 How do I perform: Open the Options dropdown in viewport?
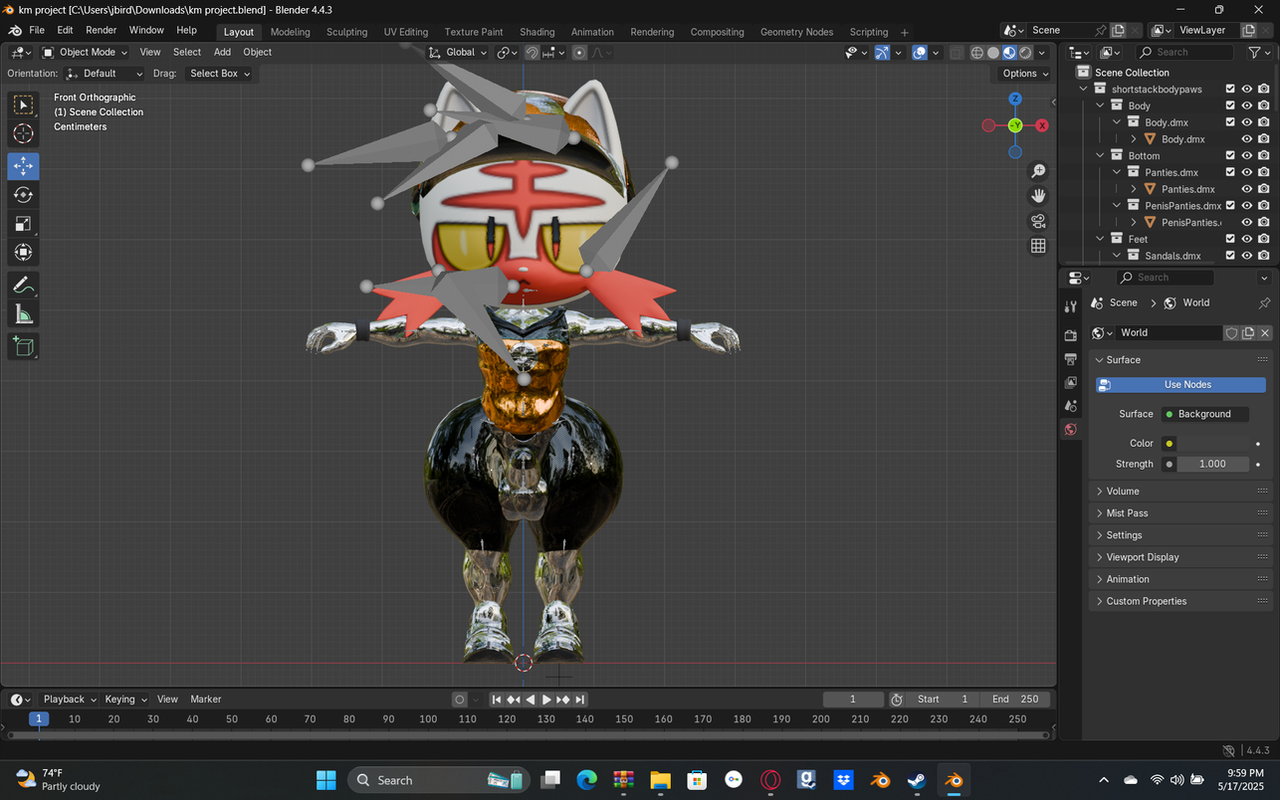tap(1026, 73)
